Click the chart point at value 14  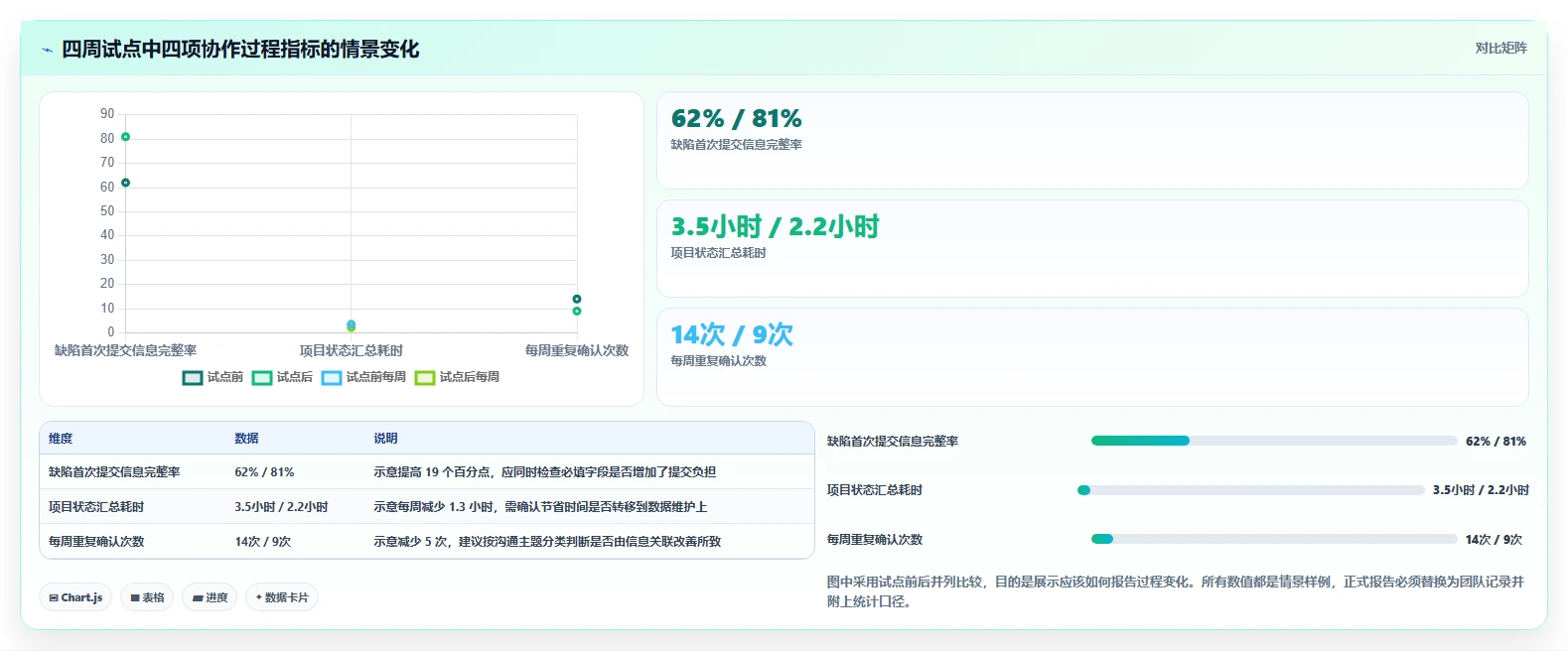(x=577, y=299)
